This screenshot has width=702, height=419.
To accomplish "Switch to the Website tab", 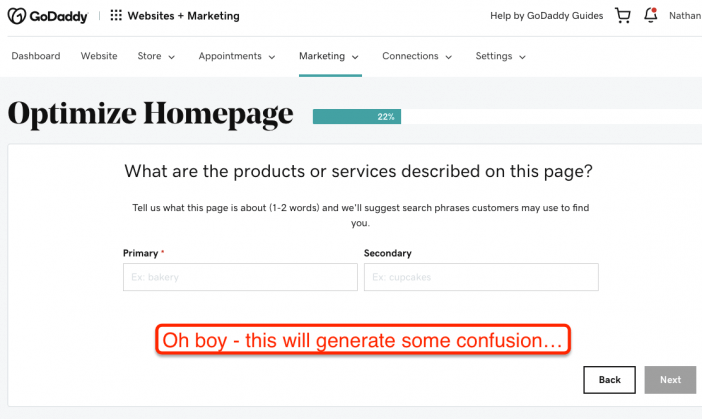I will point(99,56).
